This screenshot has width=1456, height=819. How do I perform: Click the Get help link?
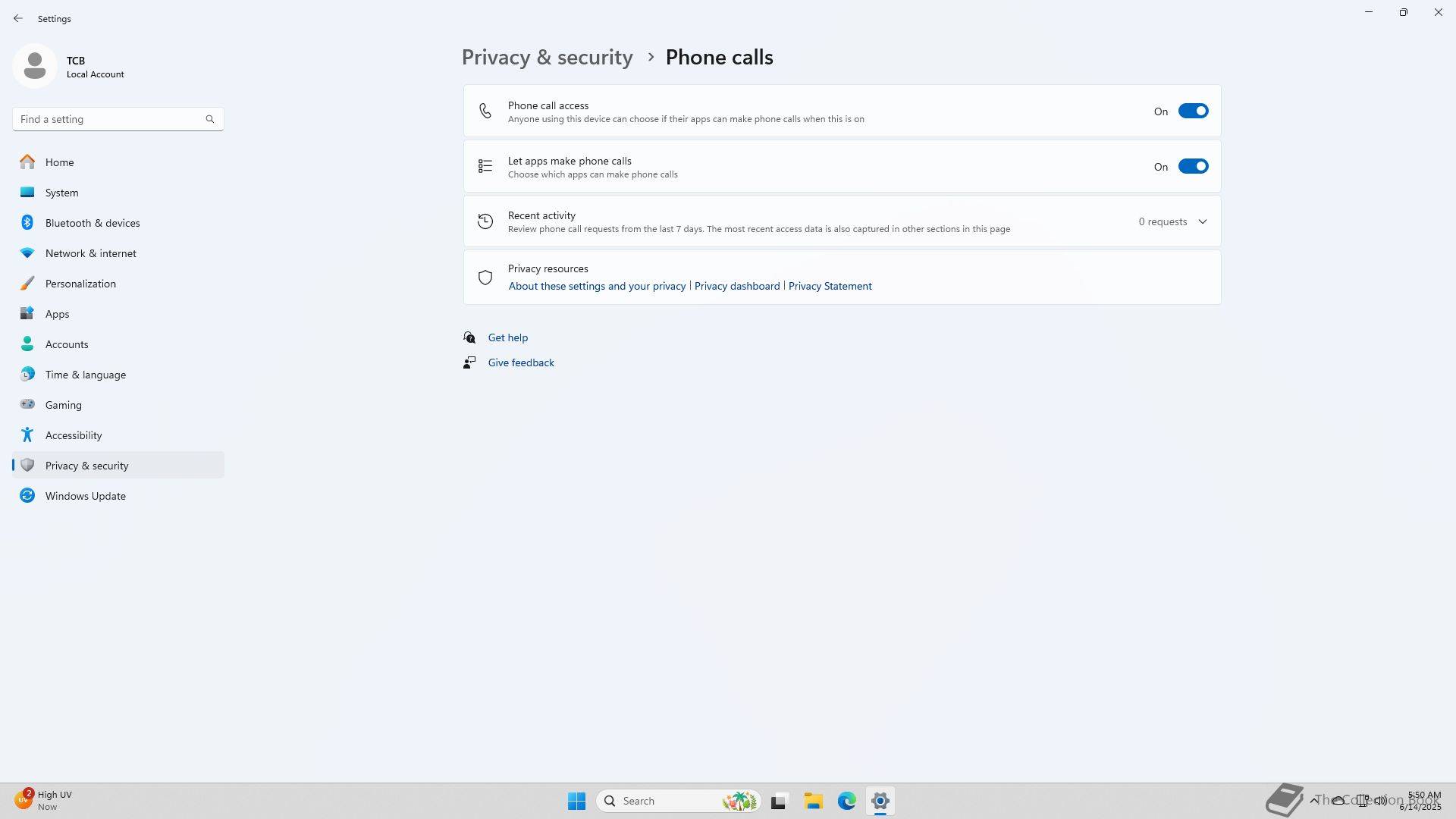tap(507, 337)
